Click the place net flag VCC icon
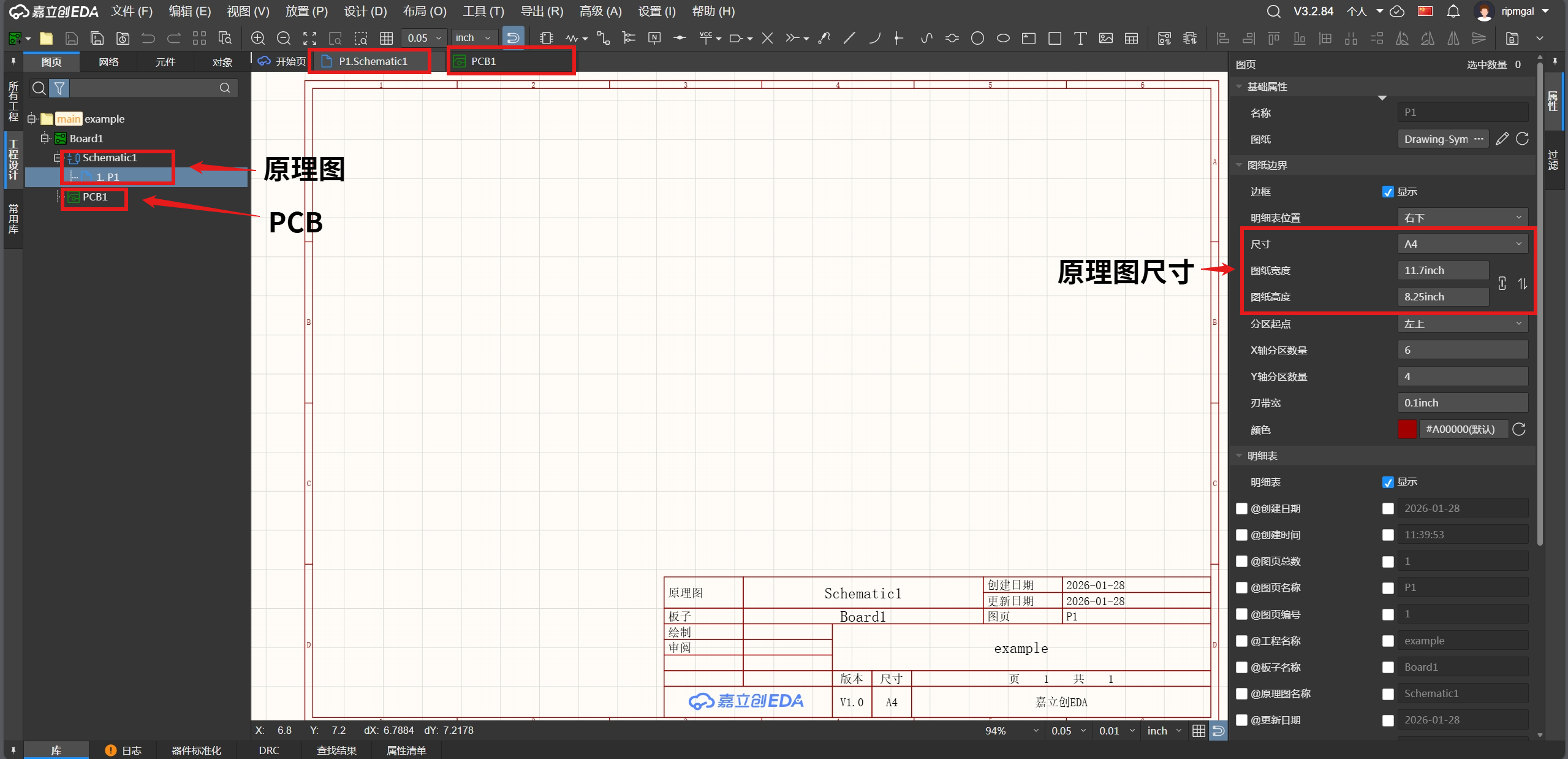Viewport: 1568px width, 759px height. (x=706, y=38)
